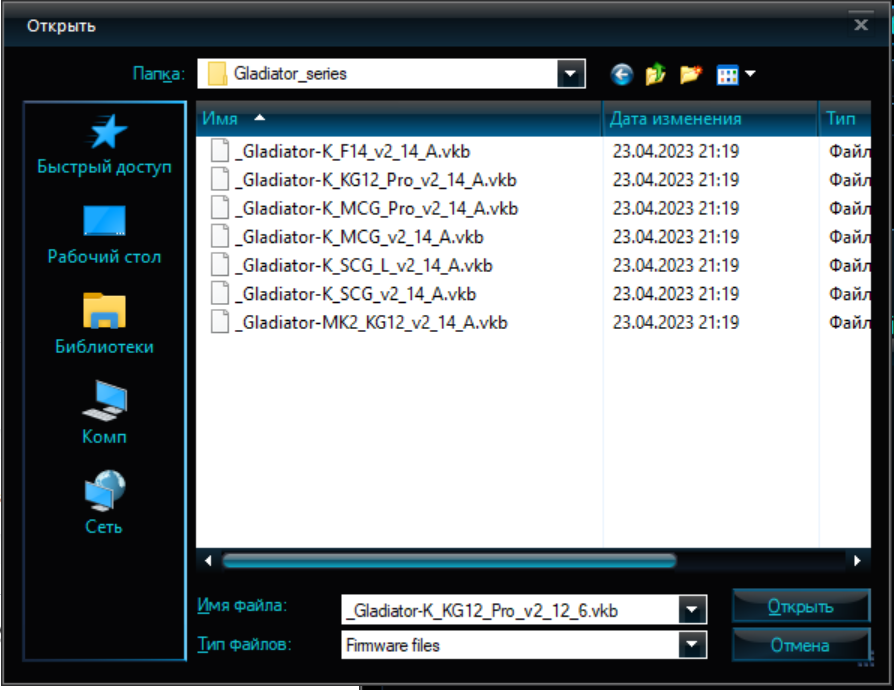Click Файл type of _Gladiator-K_MCG_v2_14_A.vkb row
Image resolution: width=894 pixels, height=690 pixels.
(x=850, y=237)
